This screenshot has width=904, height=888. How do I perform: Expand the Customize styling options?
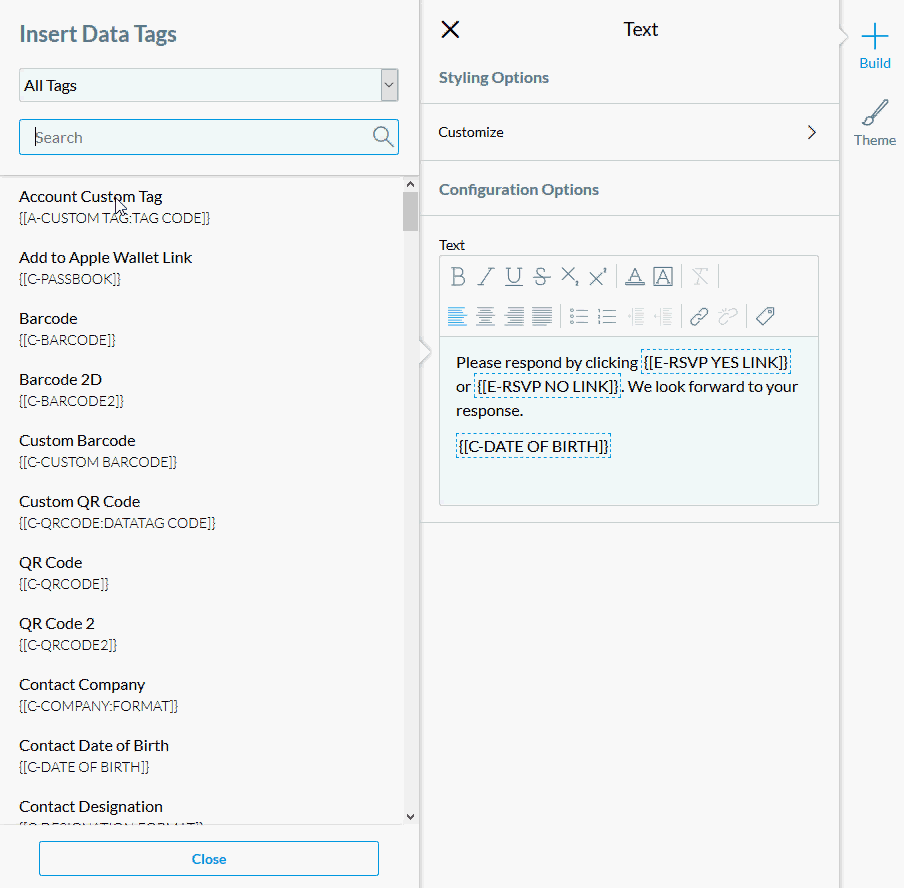[x=630, y=131]
